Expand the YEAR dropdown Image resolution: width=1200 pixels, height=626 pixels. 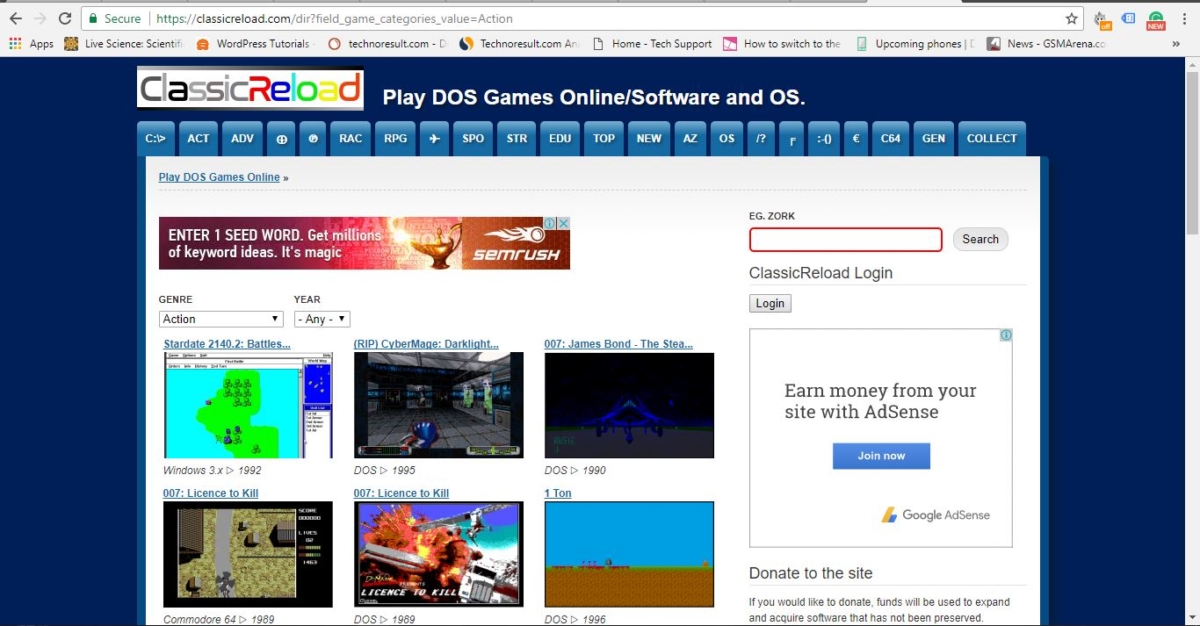321,318
